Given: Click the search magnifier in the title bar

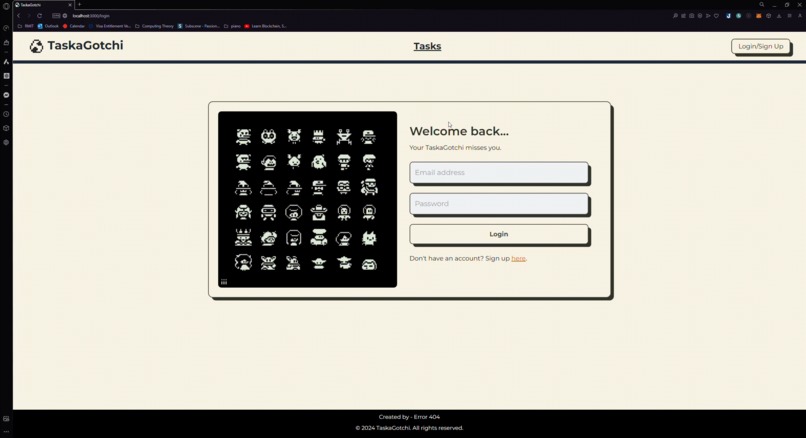Looking at the screenshot, I should [761, 5].
